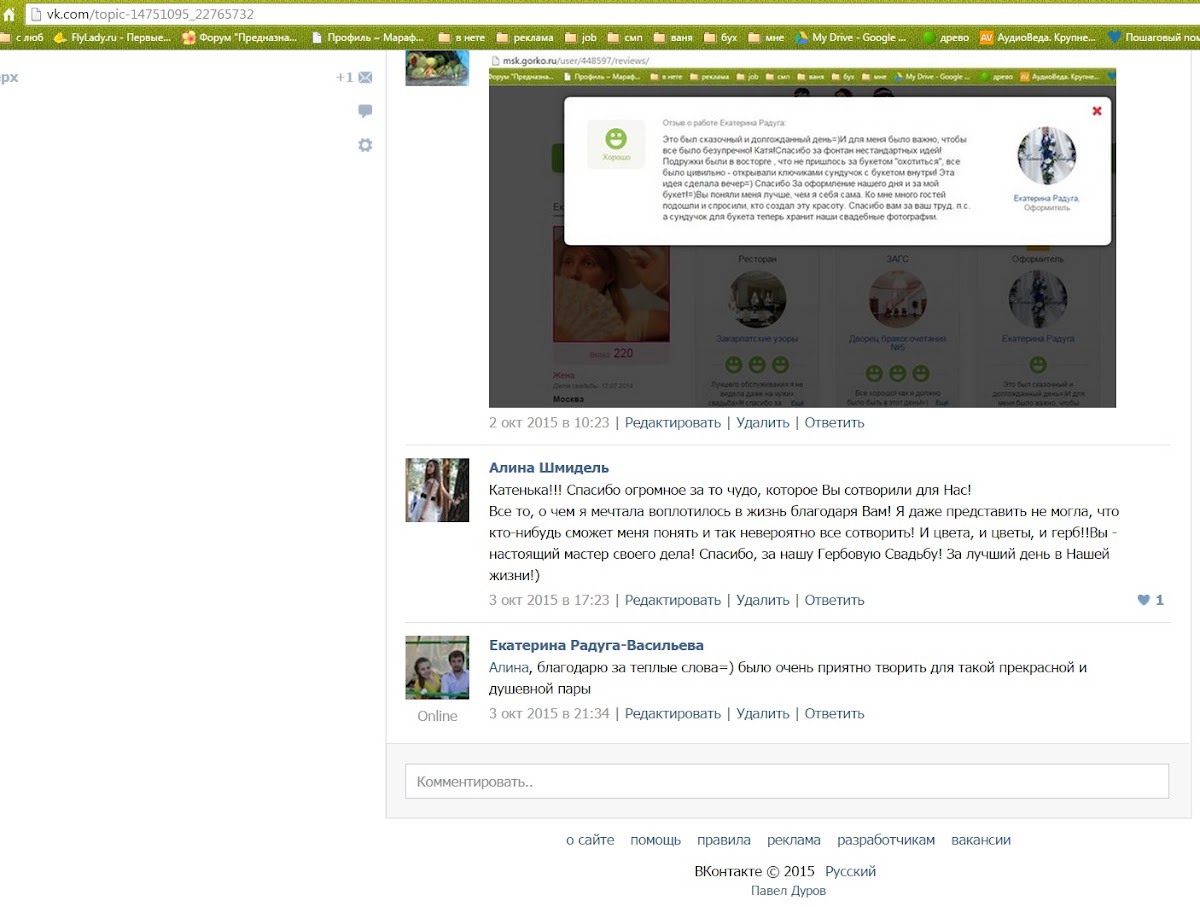The image size is (1200, 907).
Task: Open the Профиль ~ Мараф... bookmark
Action: tap(368, 38)
